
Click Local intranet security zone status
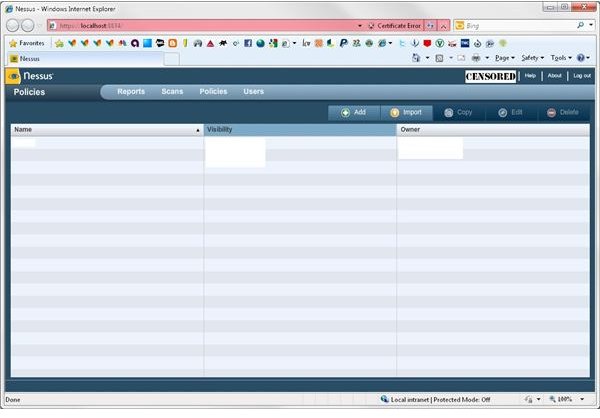coord(435,399)
